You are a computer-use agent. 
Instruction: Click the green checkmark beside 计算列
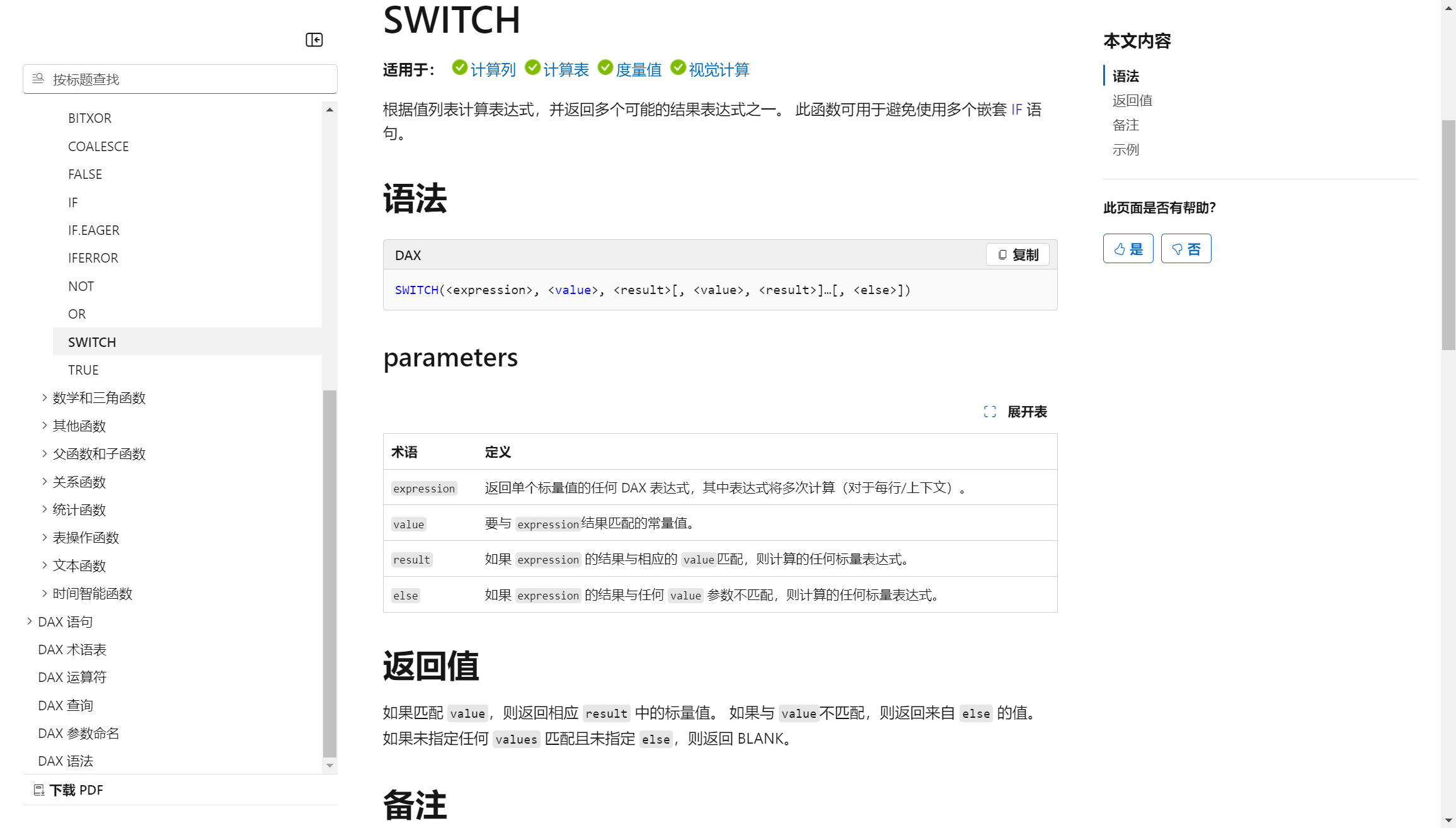[460, 68]
